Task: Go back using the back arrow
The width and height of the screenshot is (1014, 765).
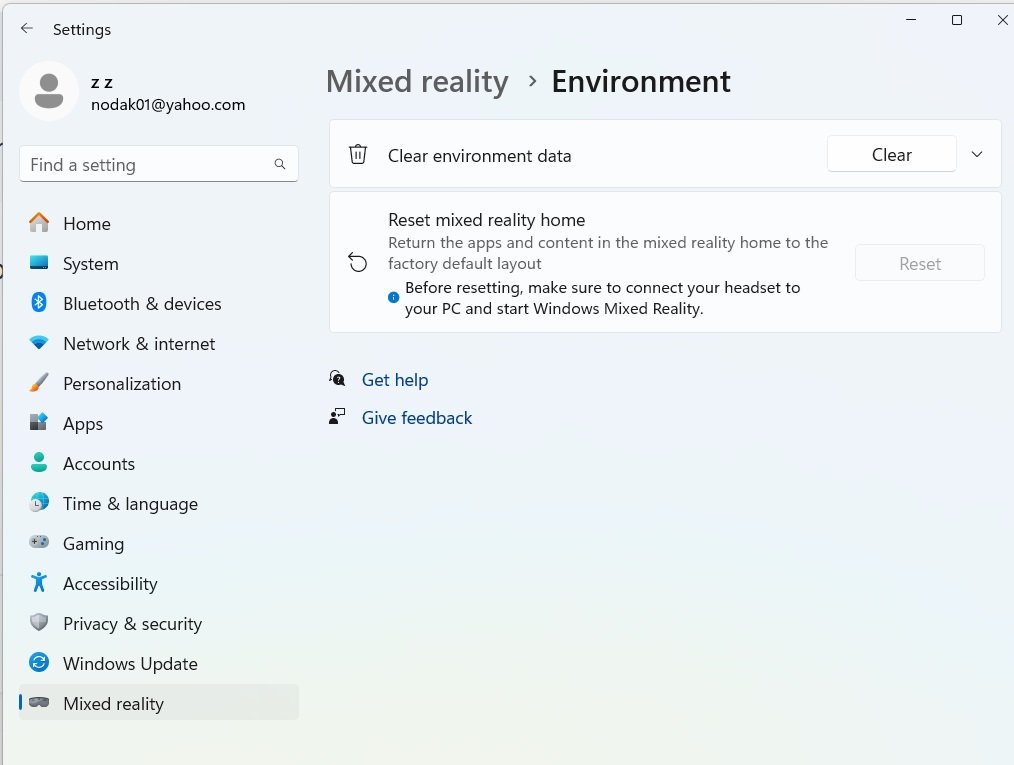Action: (x=27, y=29)
